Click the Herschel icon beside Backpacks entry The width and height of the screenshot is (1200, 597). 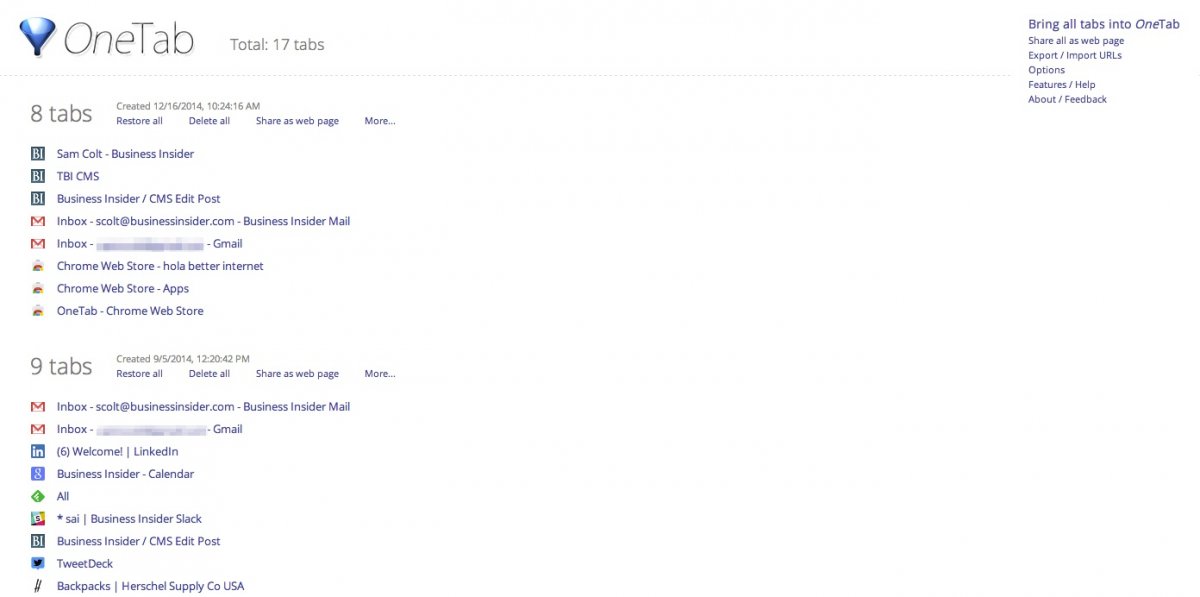click(x=38, y=586)
